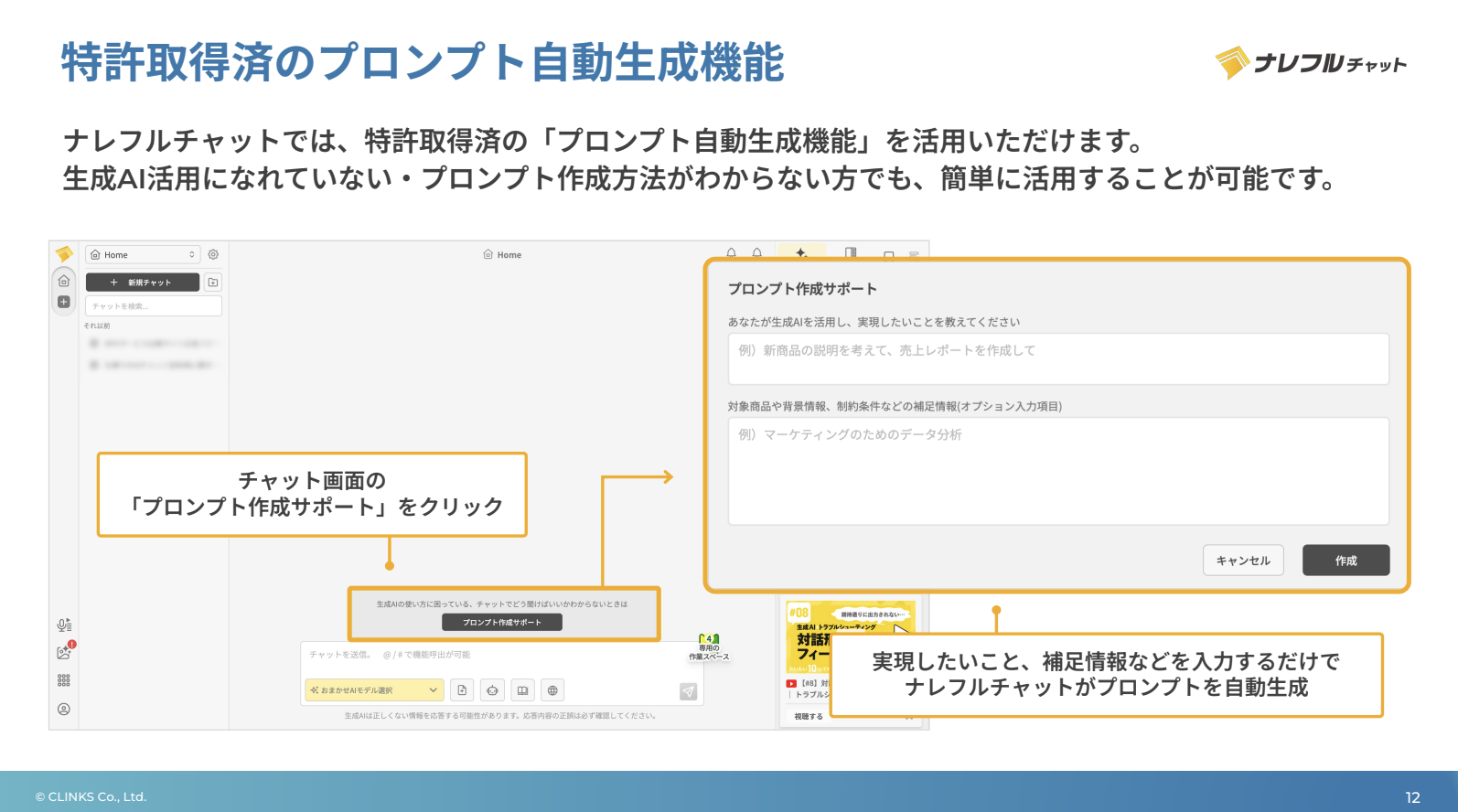Screen dimensions: 1458x812
Task: Click the plus icon in left rail
Action: (64, 302)
